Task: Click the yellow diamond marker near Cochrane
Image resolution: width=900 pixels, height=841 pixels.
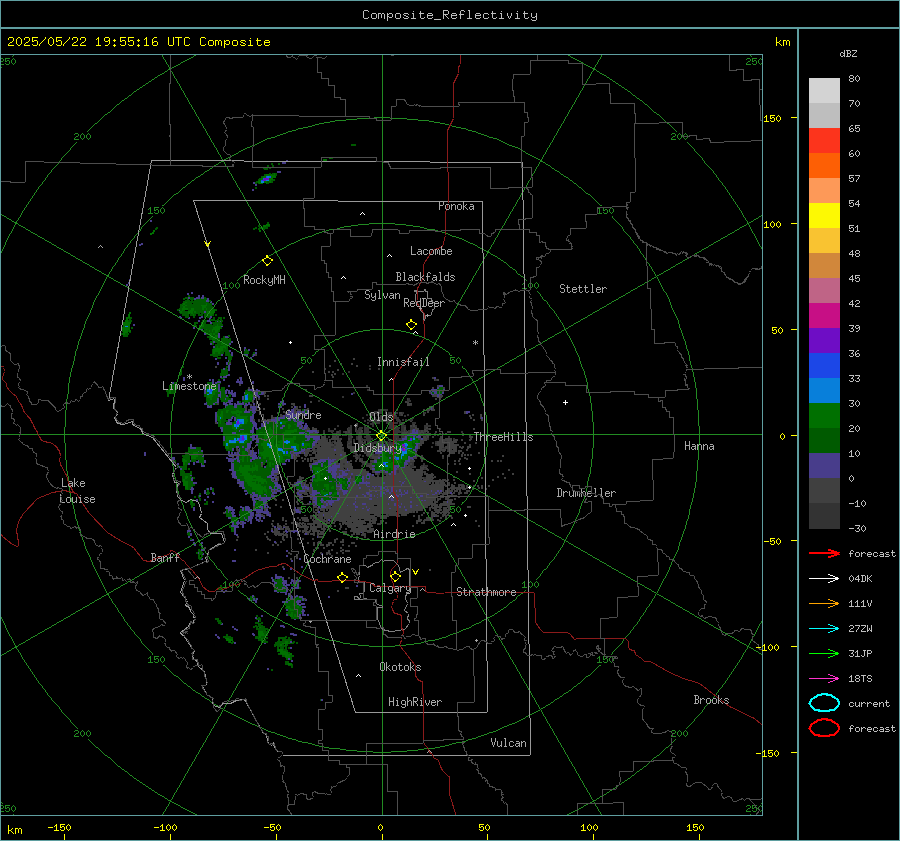Action: (x=343, y=577)
